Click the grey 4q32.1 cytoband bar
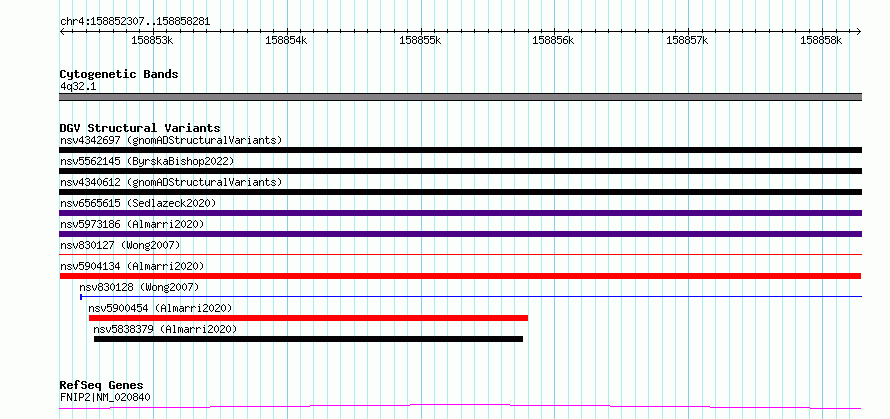The width and height of the screenshot is (890, 419). click(460, 97)
